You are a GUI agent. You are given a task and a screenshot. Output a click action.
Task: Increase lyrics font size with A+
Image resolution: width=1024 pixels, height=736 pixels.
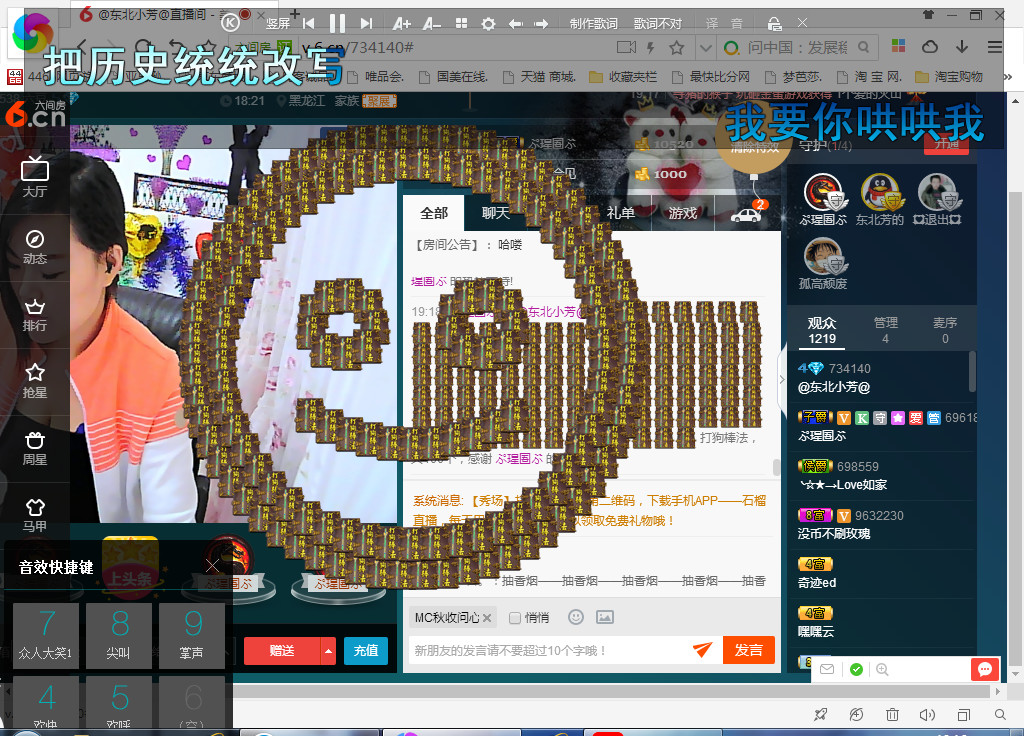point(401,24)
